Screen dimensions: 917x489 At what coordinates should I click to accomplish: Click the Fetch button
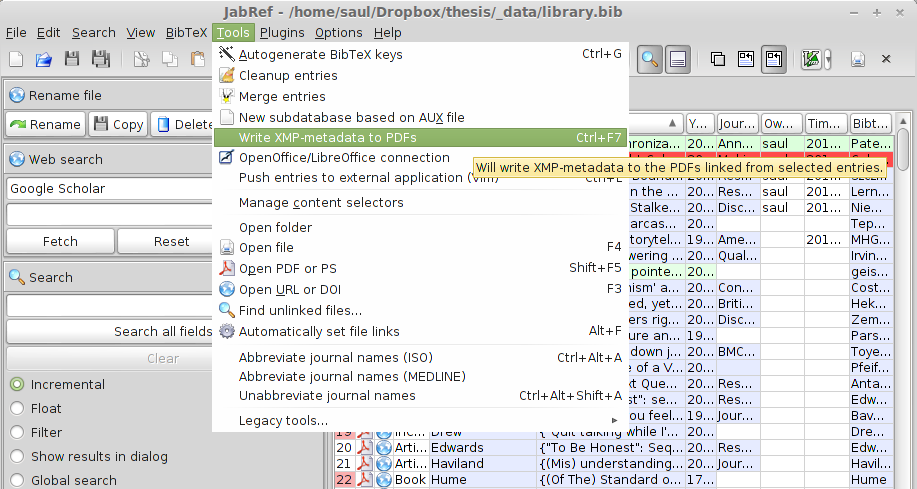coord(60,242)
